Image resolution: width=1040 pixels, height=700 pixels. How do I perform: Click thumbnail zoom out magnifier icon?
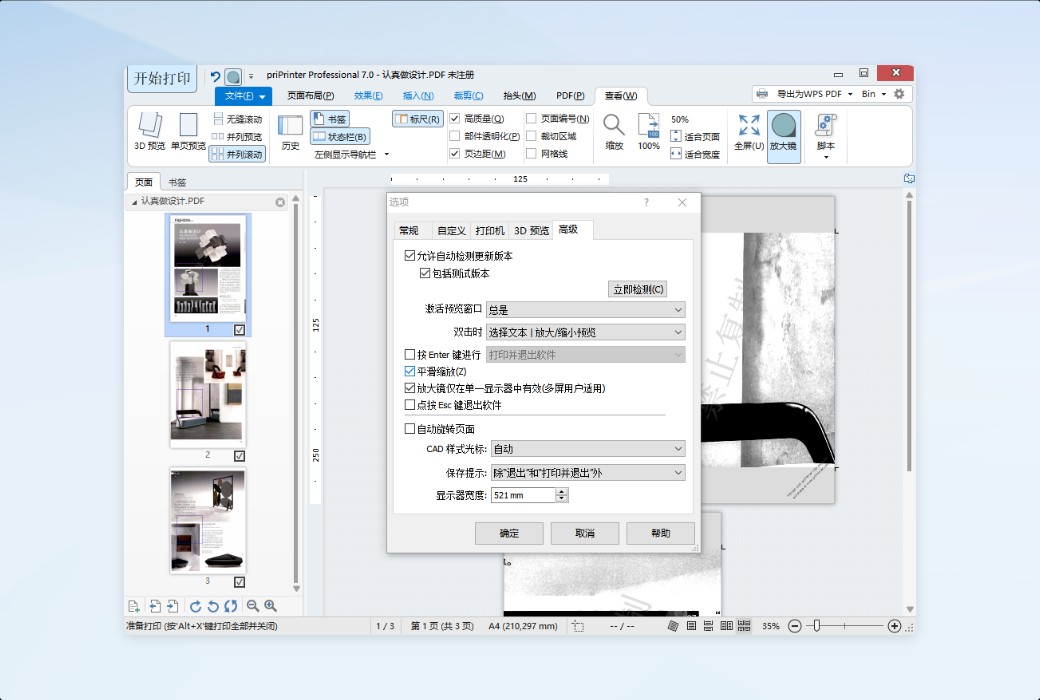[253, 606]
